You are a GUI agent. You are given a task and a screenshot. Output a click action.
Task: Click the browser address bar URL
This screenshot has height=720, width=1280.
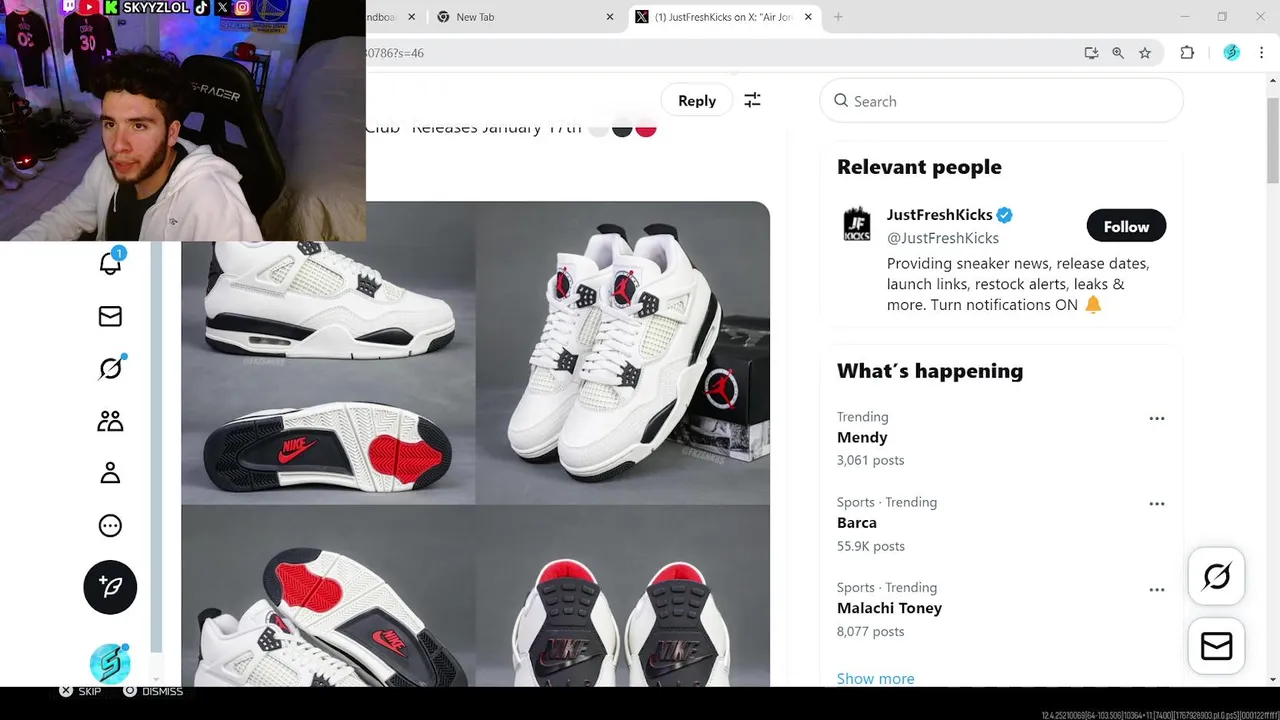(394, 53)
